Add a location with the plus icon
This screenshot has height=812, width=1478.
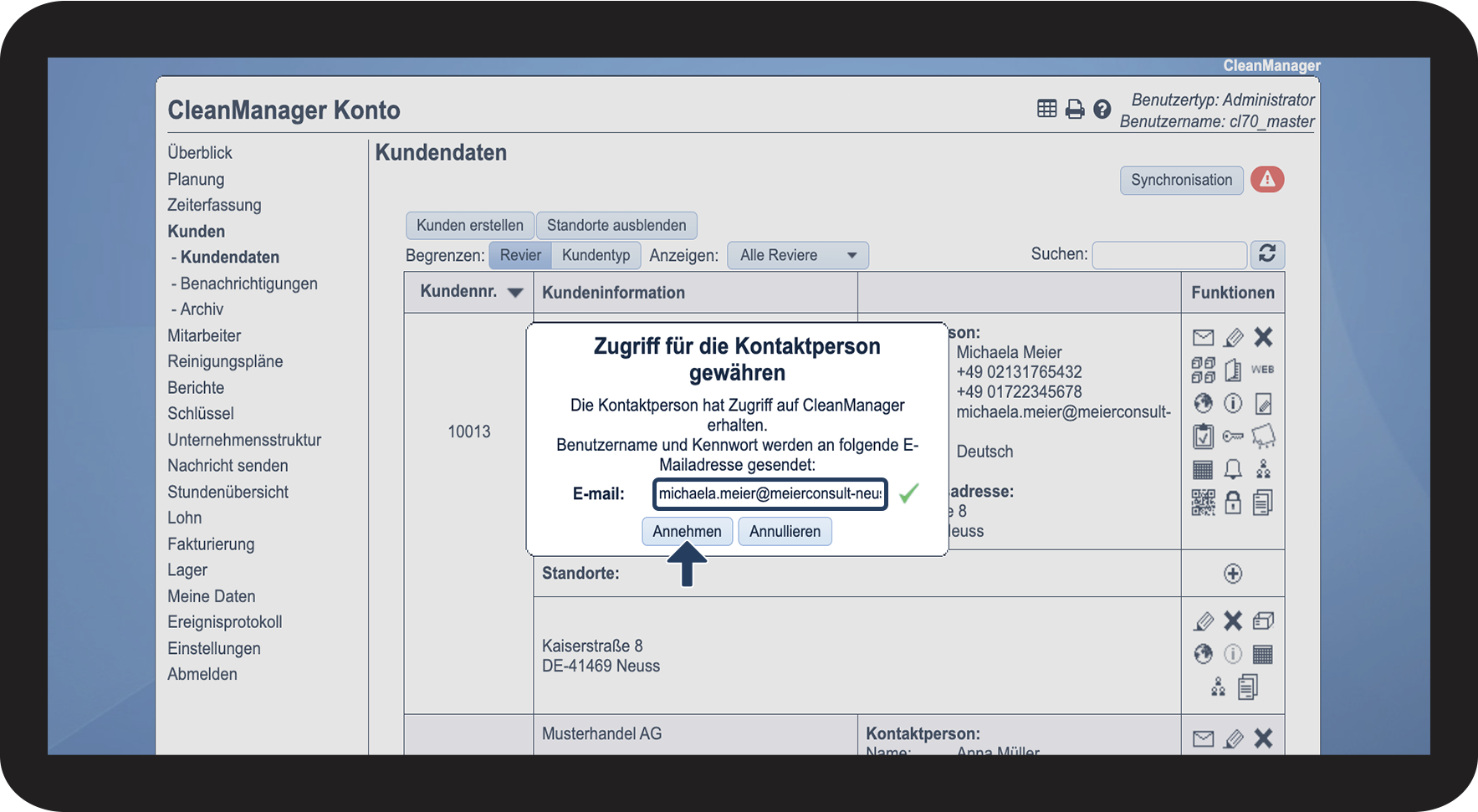(1233, 574)
